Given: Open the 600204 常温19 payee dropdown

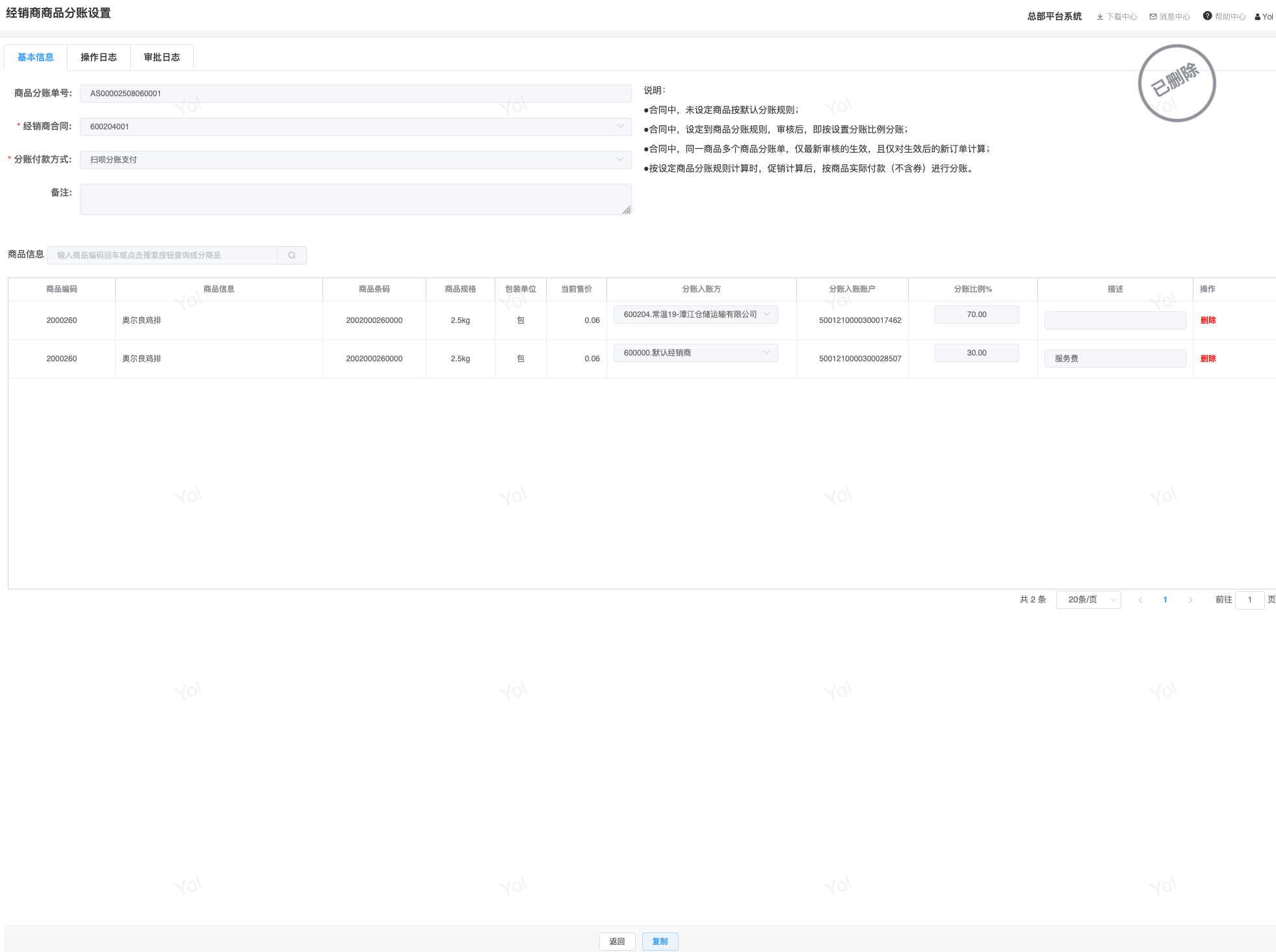Looking at the screenshot, I should pos(695,315).
